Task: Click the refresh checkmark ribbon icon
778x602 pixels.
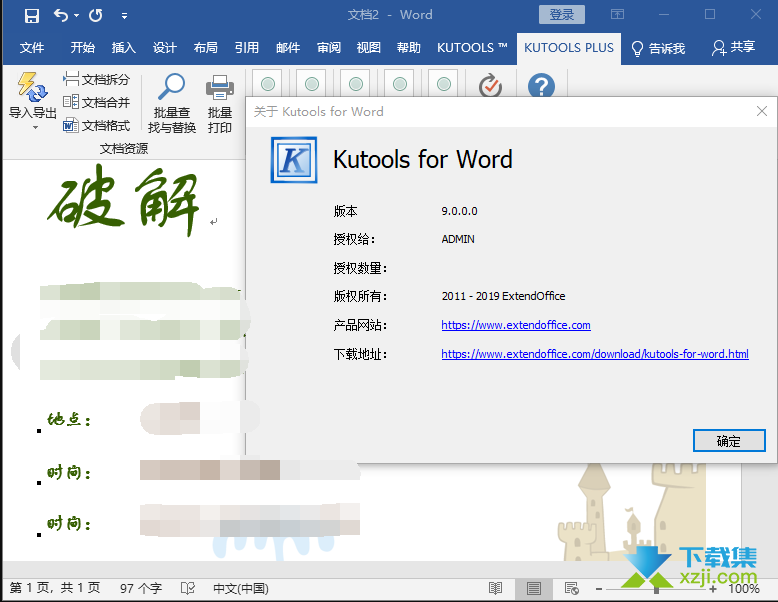Action: [x=490, y=85]
